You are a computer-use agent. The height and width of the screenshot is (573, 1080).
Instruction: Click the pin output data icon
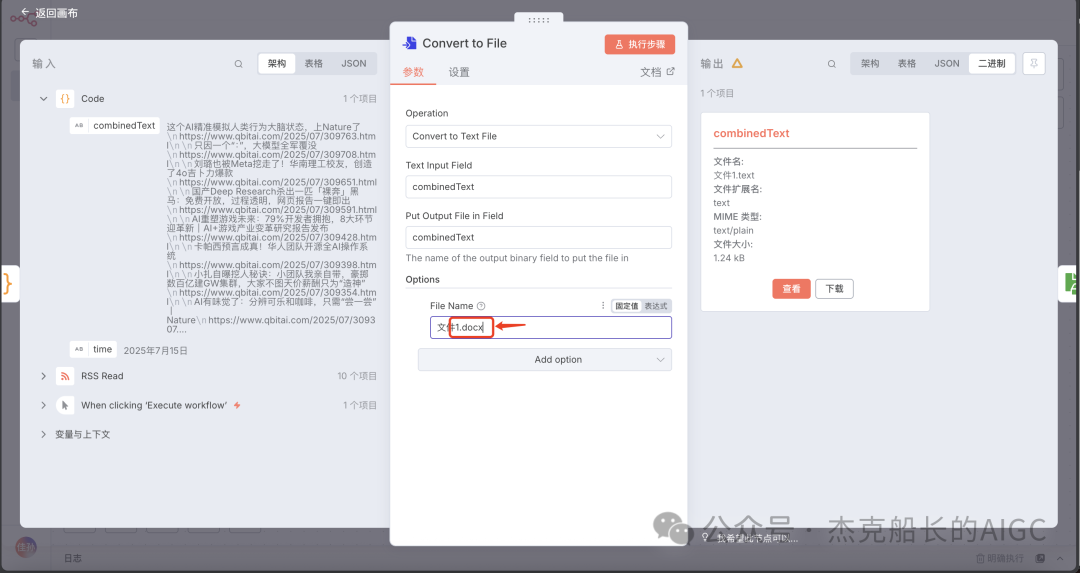(x=1034, y=63)
